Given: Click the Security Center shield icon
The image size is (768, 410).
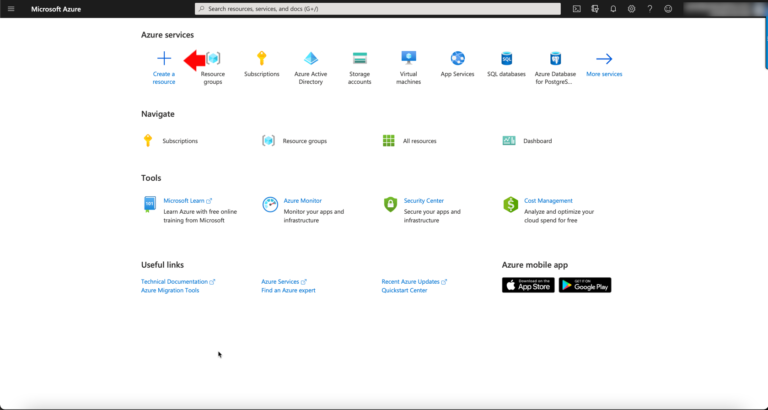Looking at the screenshot, I should click(x=390, y=204).
